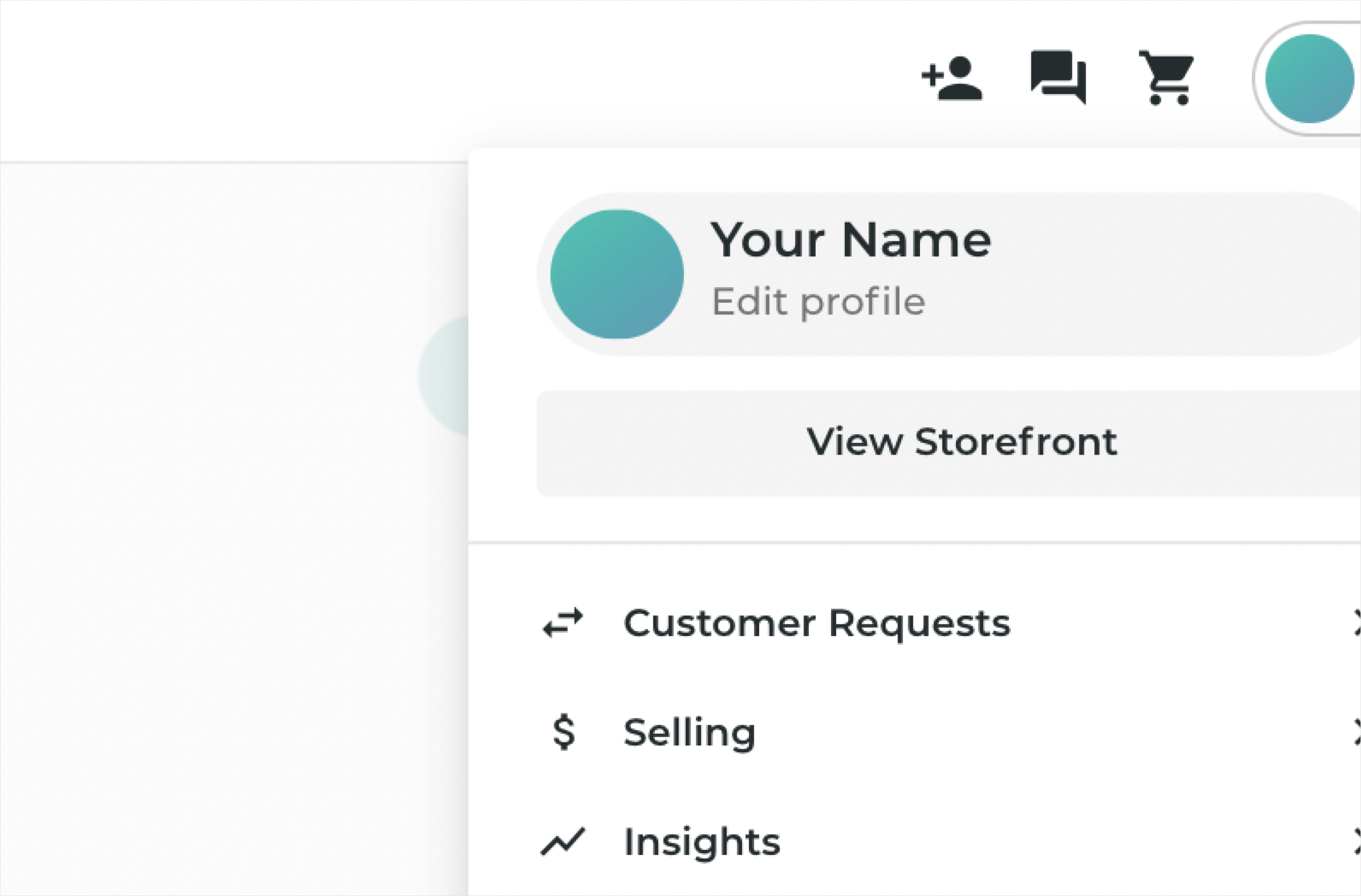The image size is (1361, 896).
Task: Click the swap arrows icon beside Customer Requests
Action: pyautogui.click(x=563, y=622)
